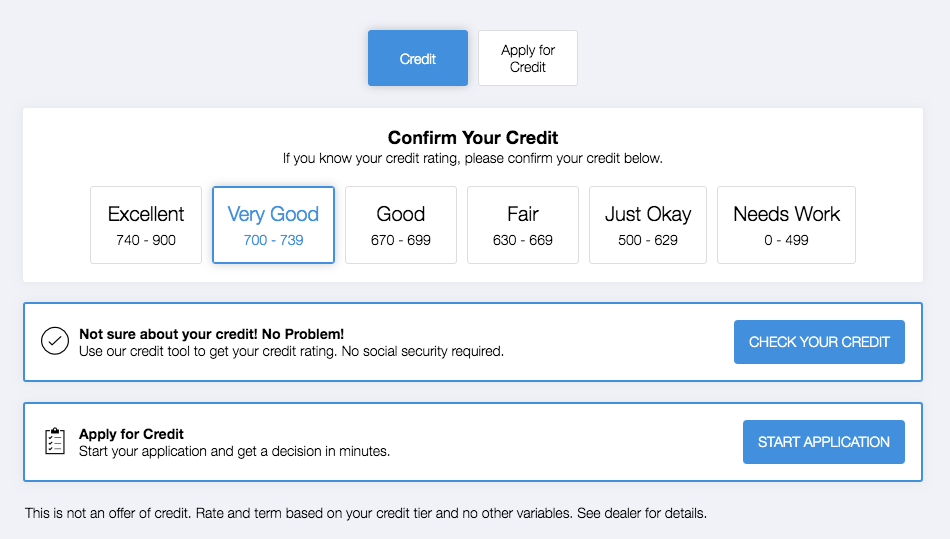Image resolution: width=950 pixels, height=539 pixels.
Task: Click the 'not an offer of credit' disclaimer
Action: (366, 513)
